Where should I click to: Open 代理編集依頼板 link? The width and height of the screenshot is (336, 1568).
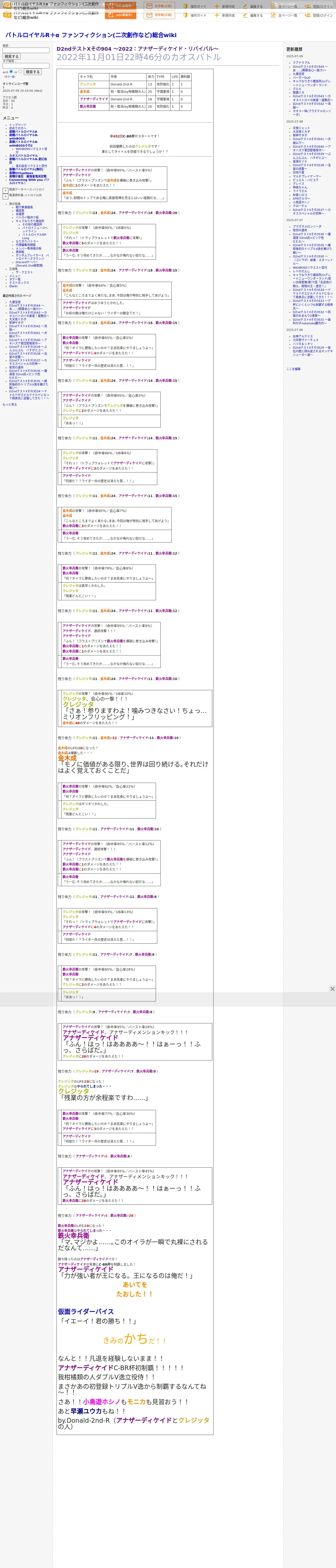tap(26, 245)
